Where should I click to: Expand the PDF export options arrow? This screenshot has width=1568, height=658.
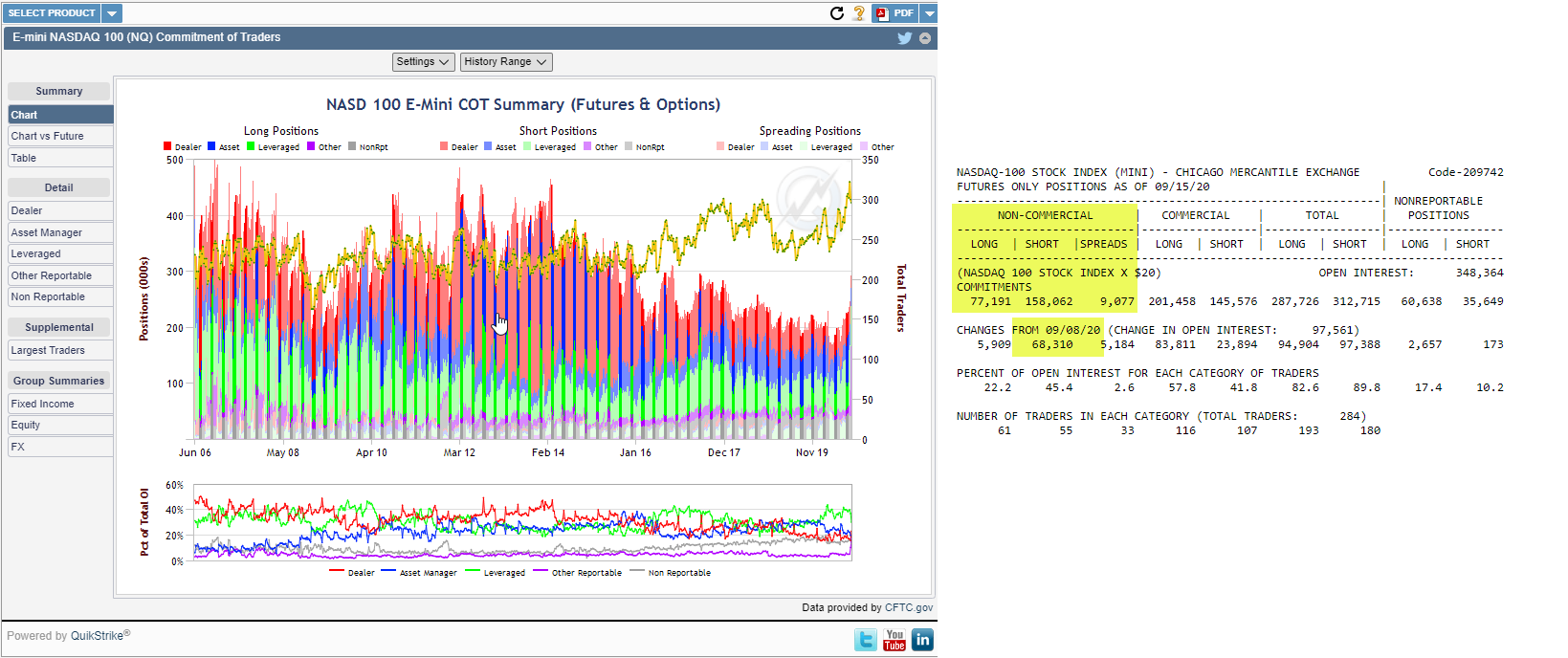click(x=929, y=13)
